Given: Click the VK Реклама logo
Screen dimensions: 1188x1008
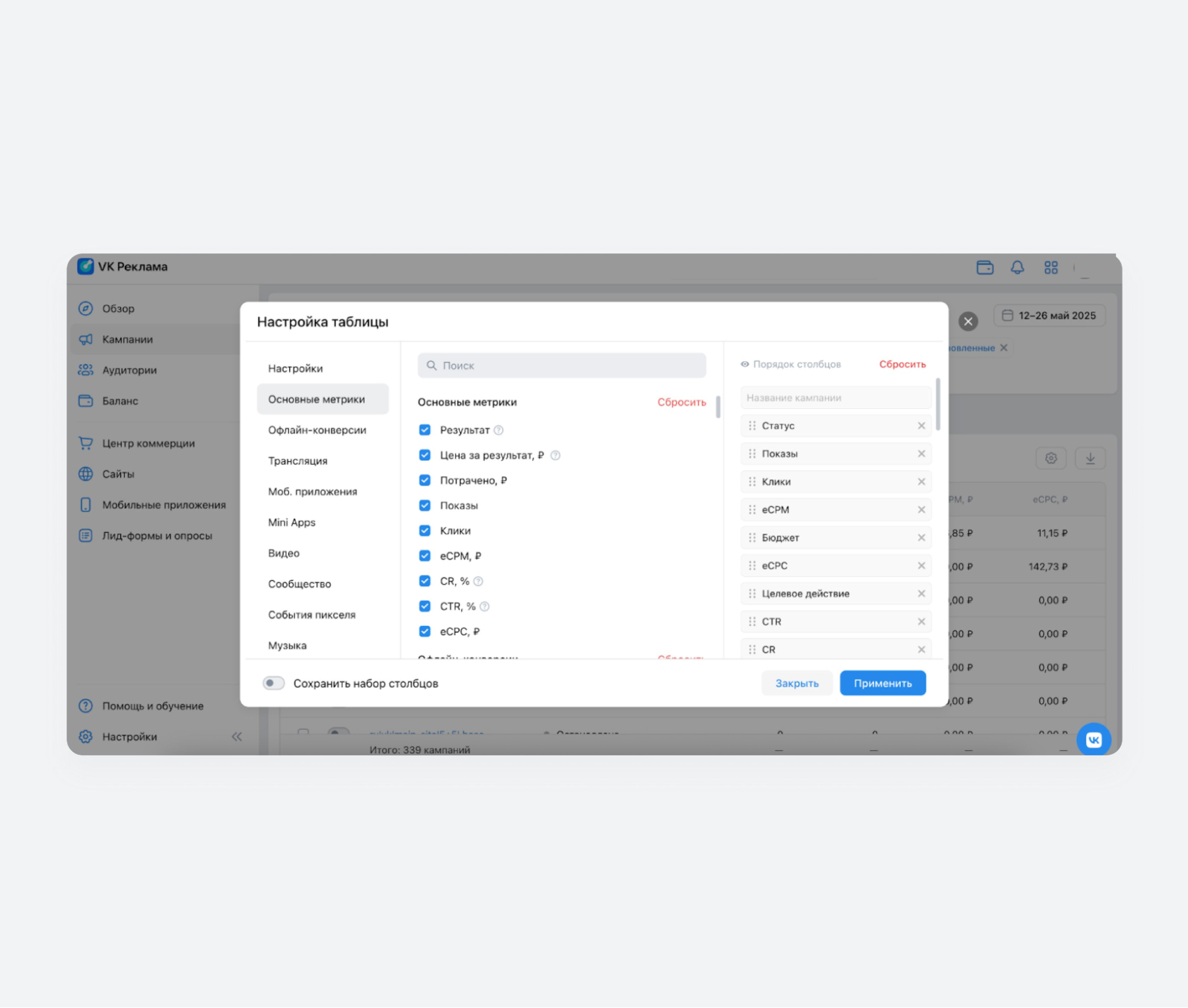Looking at the screenshot, I should point(123,266).
